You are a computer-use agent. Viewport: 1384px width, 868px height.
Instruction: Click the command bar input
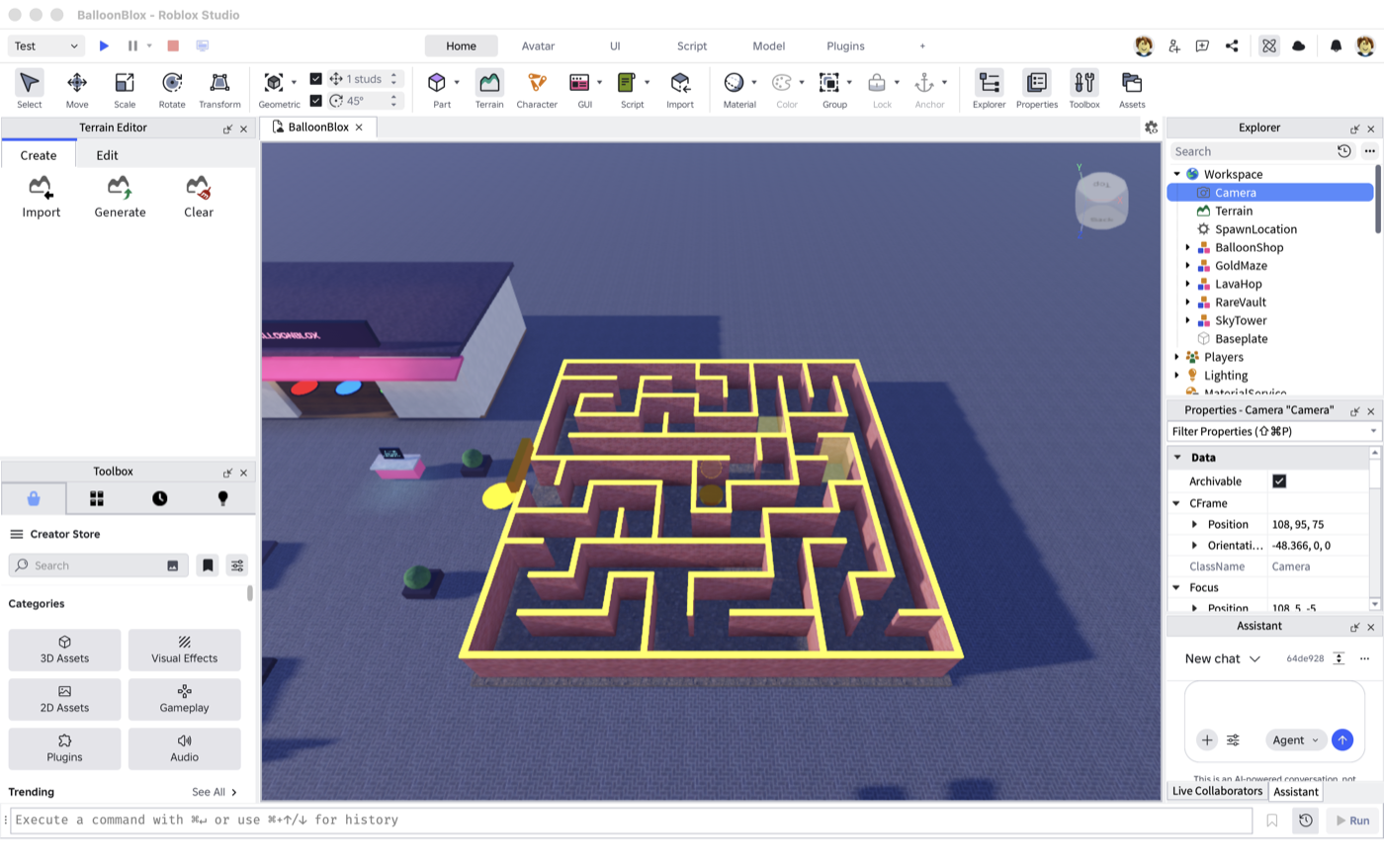(x=631, y=821)
